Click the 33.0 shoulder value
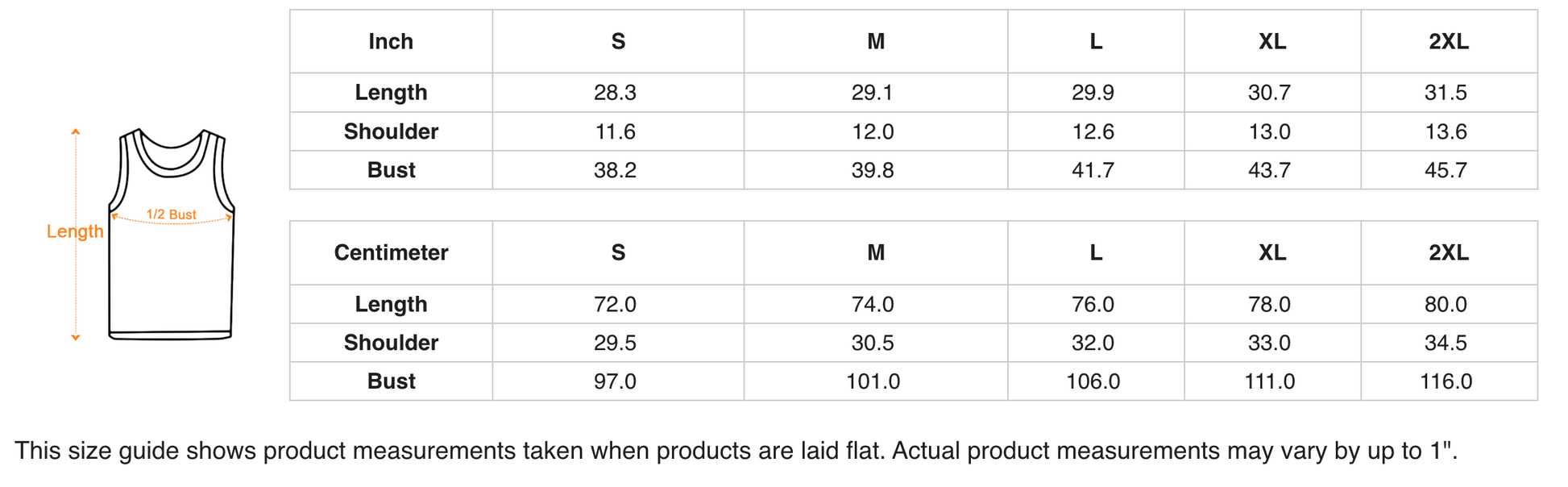 (x=1269, y=343)
